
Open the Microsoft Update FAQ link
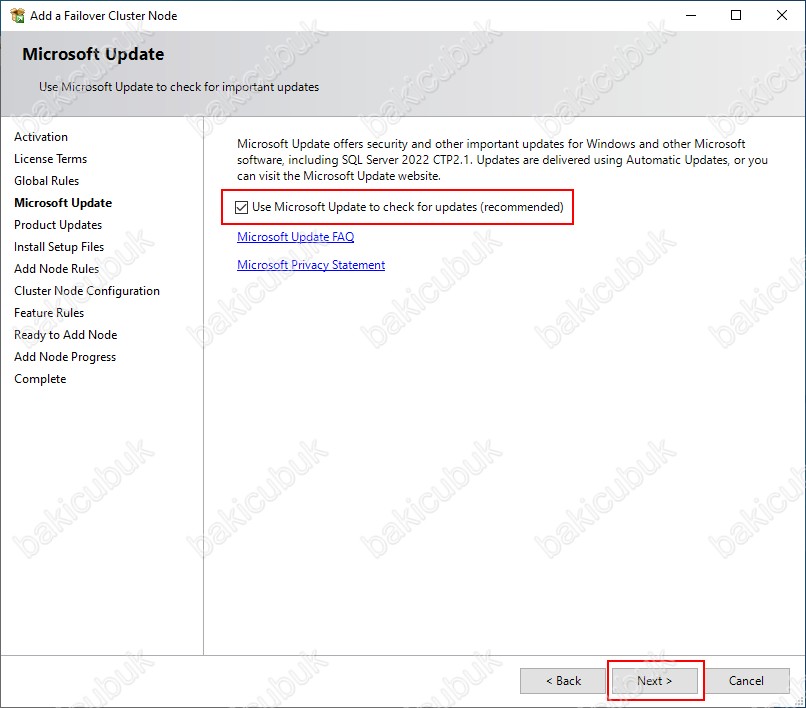click(296, 237)
